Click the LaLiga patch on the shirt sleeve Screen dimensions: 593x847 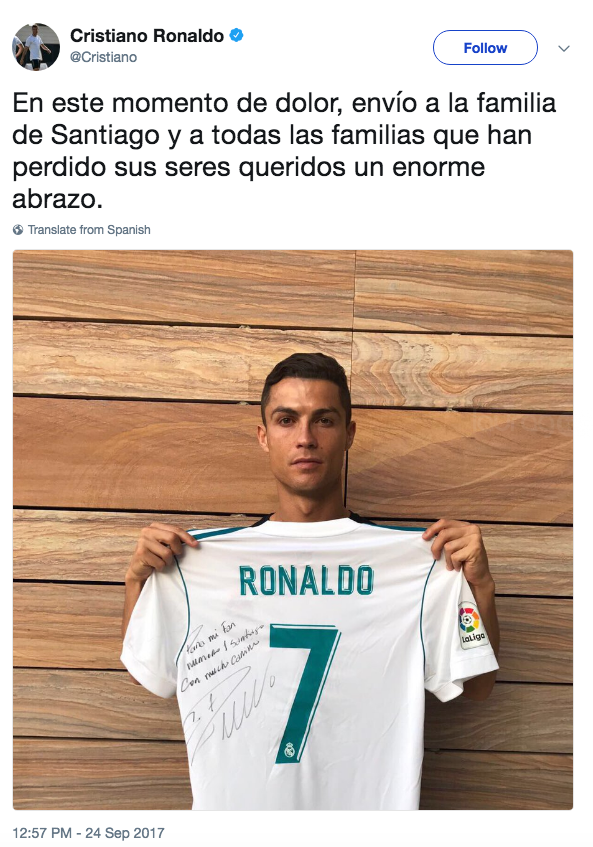coord(472,624)
